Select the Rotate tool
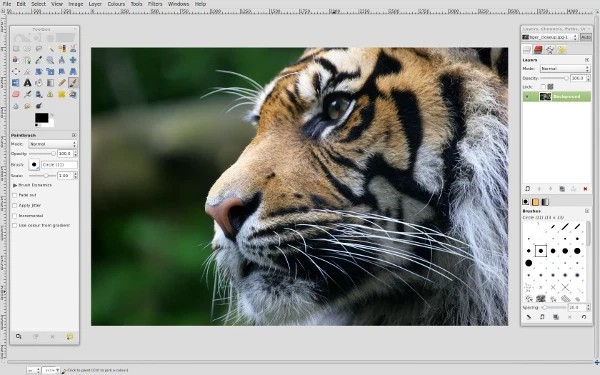The image size is (600, 375). click(x=39, y=71)
